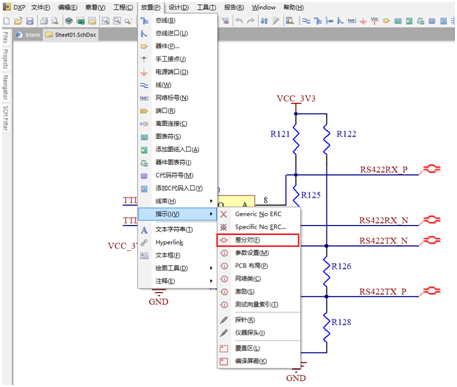
Task: Select 差分对(F) differential pair directive
Action: [258, 240]
